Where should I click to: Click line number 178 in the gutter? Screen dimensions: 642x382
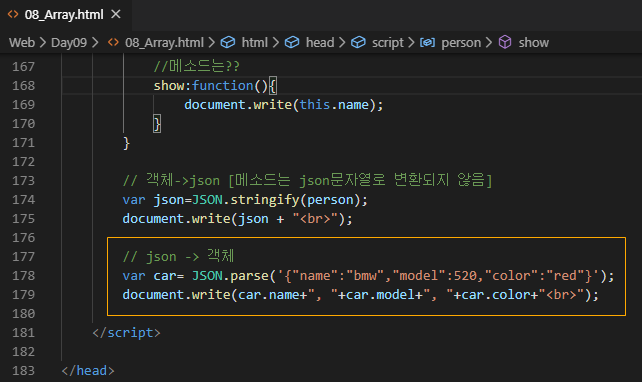pyautogui.click(x=23, y=276)
